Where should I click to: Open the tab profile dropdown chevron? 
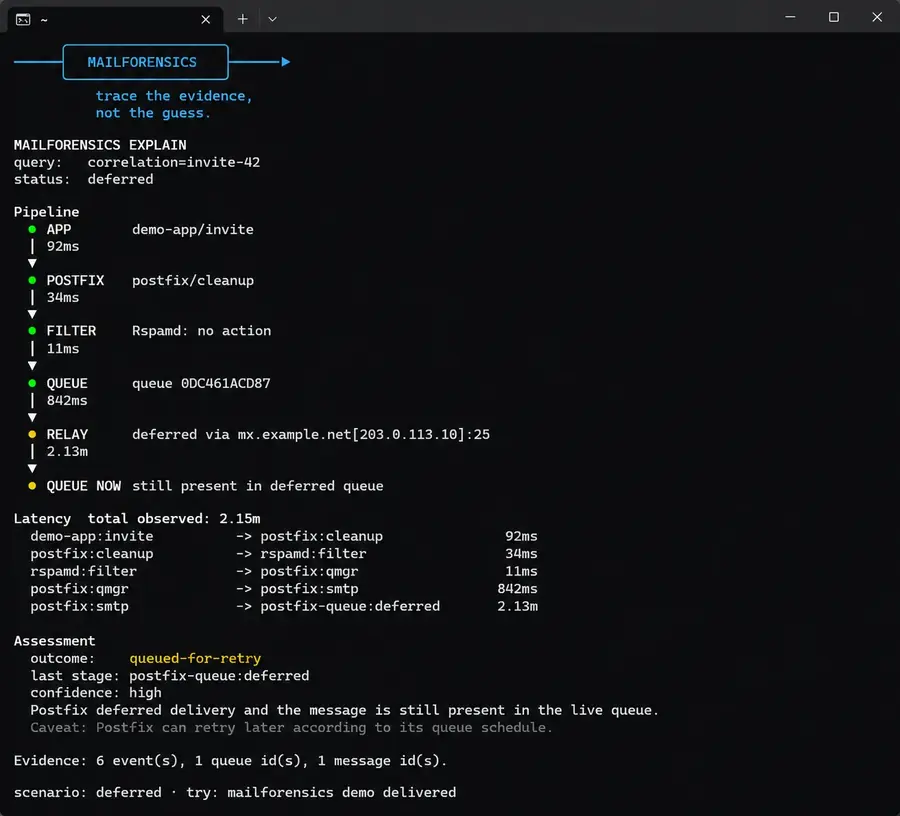[x=272, y=19]
